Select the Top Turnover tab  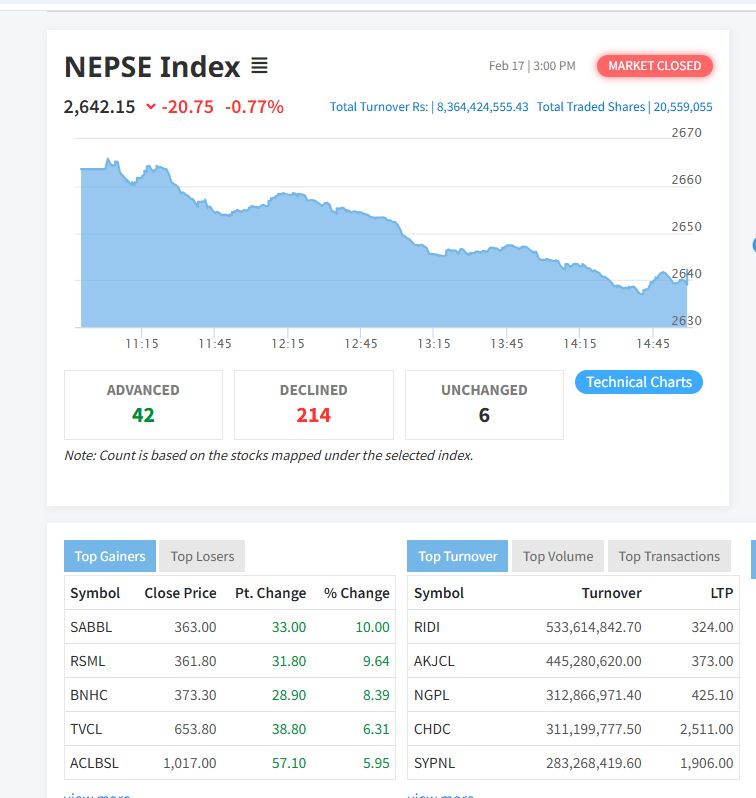click(x=456, y=556)
